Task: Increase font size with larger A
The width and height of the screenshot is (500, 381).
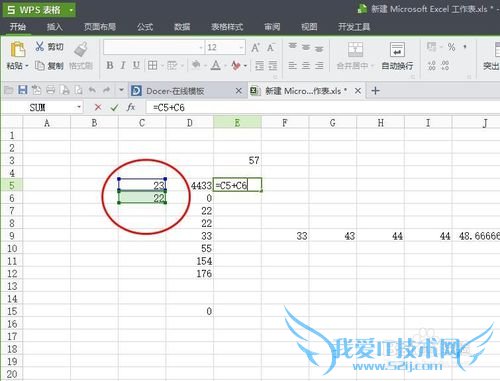Action: click(255, 48)
